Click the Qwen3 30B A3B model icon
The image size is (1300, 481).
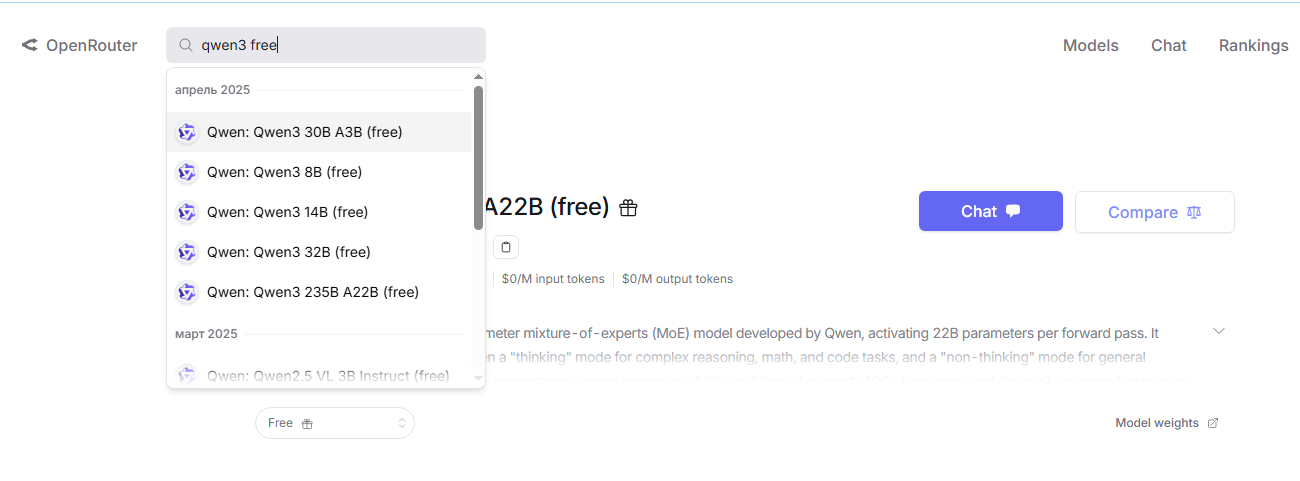(187, 132)
